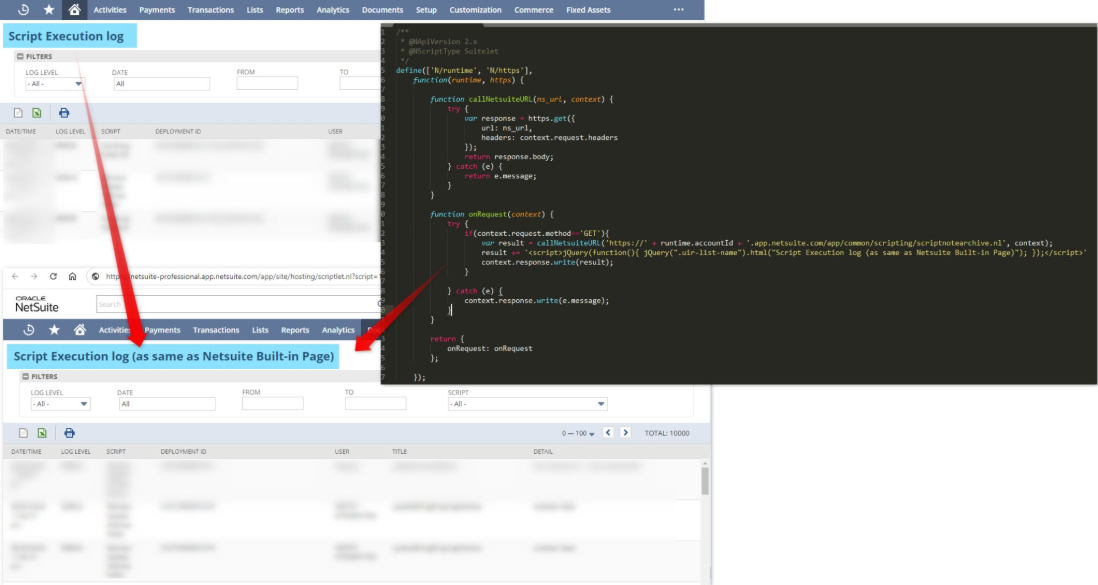
Task: Open the star shortcuts icon in the uppermost navigation bar
Action: (x=48, y=10)
